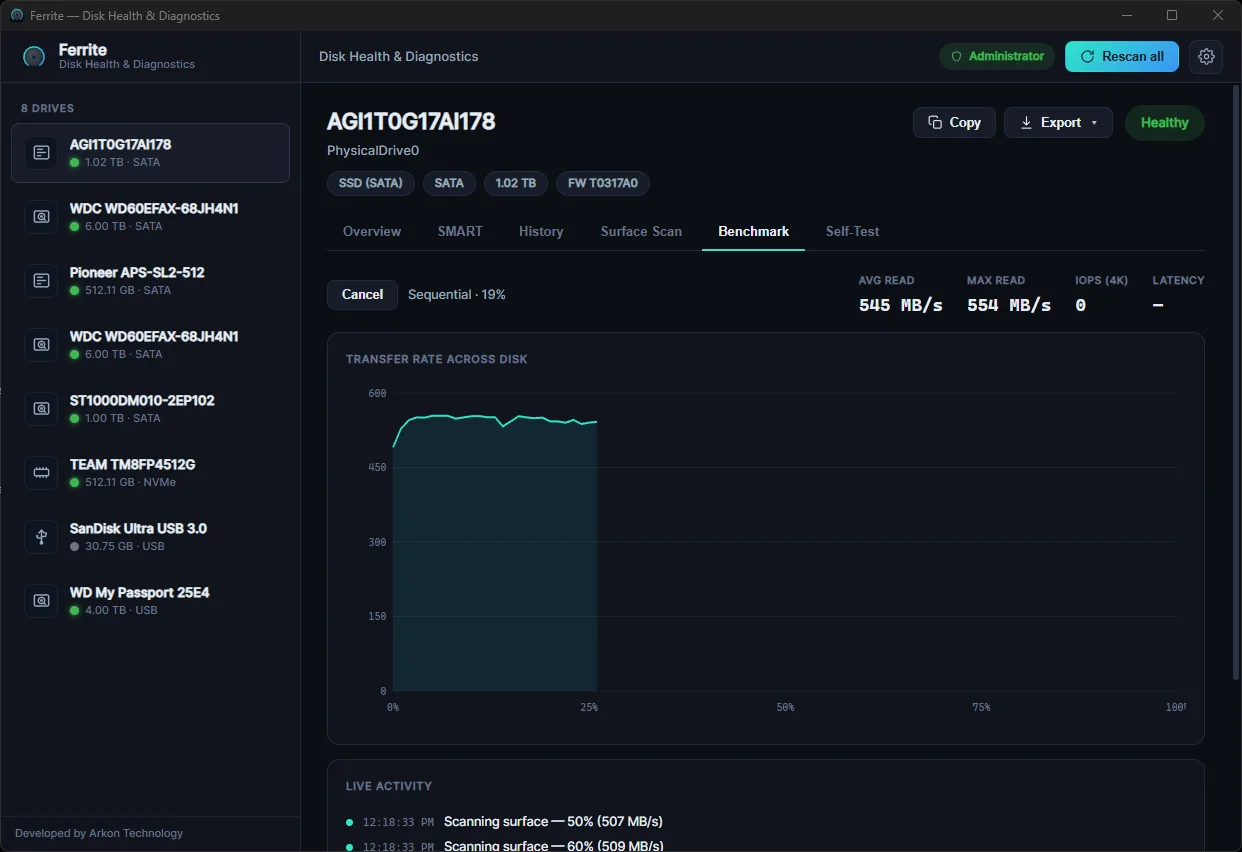Click the standalone SATA chip under the drive title
1242x852 pixels.
point(449,183)
